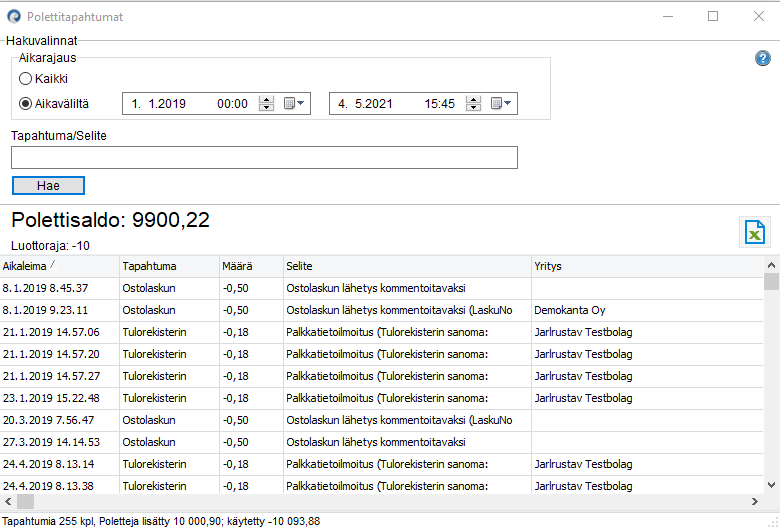Export the table with the Excel icon

(x=754, y=231)
